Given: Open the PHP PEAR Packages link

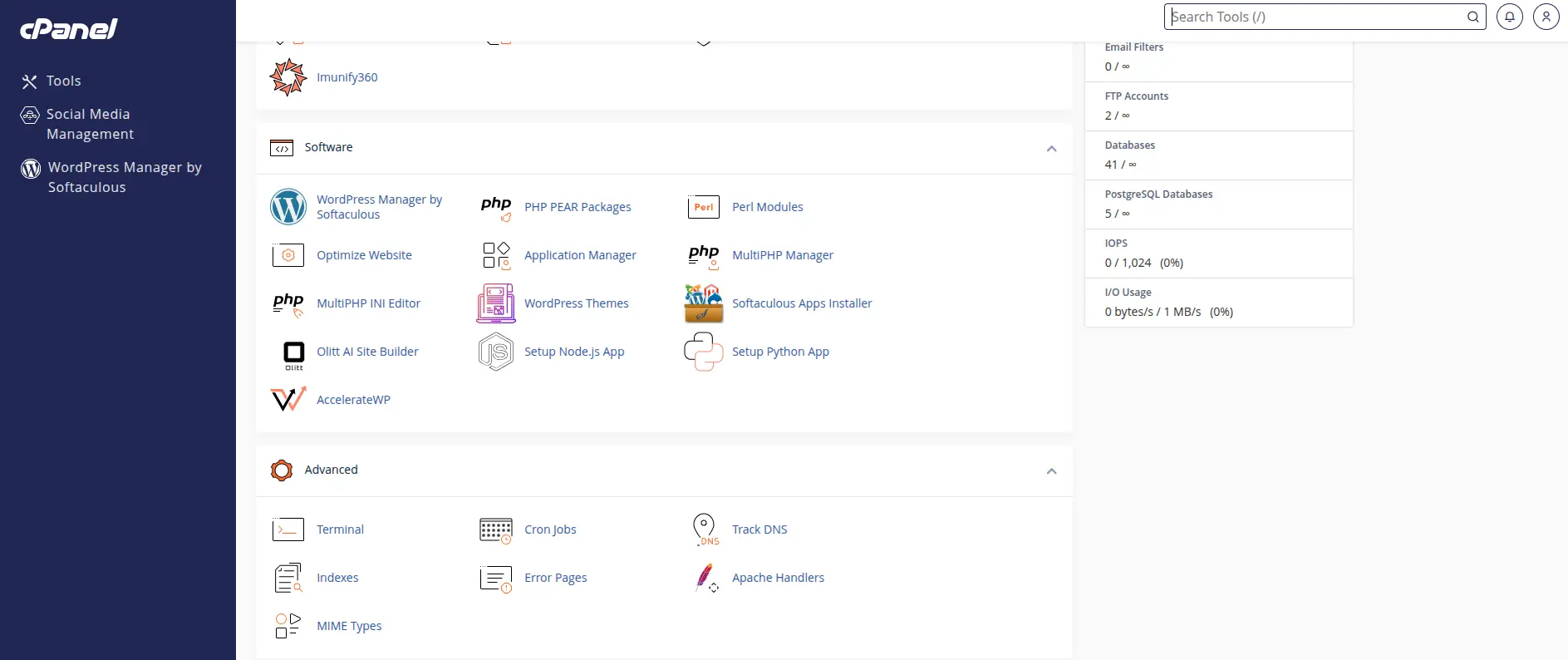Looking at the screenshot, I should 578,207.
